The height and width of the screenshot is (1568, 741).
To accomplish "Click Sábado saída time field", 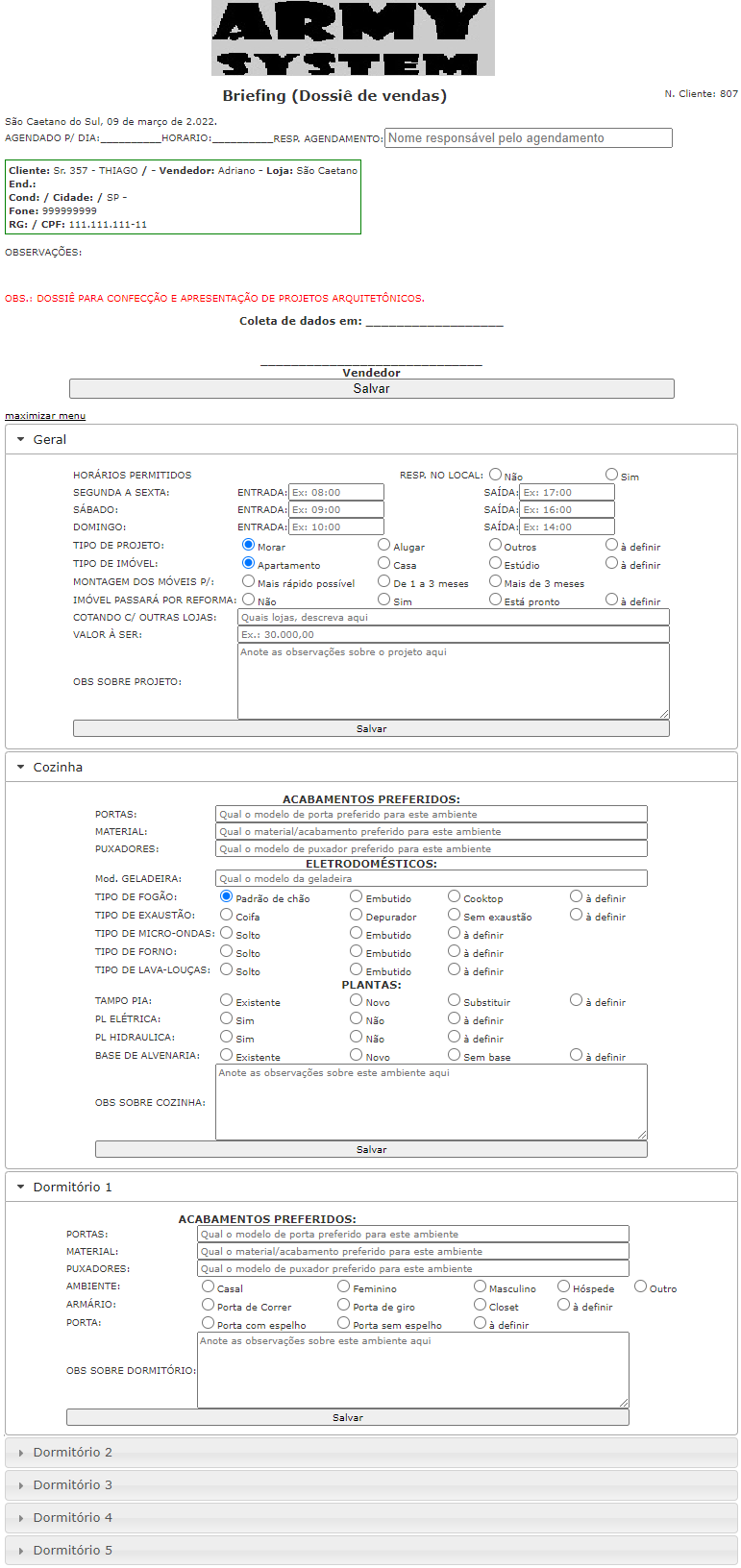I will pyautogui.click(x=567, y=509).
